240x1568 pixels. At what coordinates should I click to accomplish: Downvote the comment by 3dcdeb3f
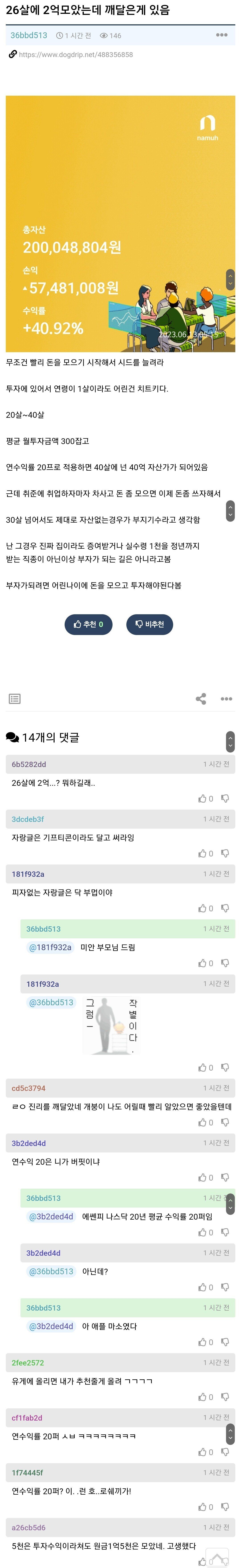(225, 853)
